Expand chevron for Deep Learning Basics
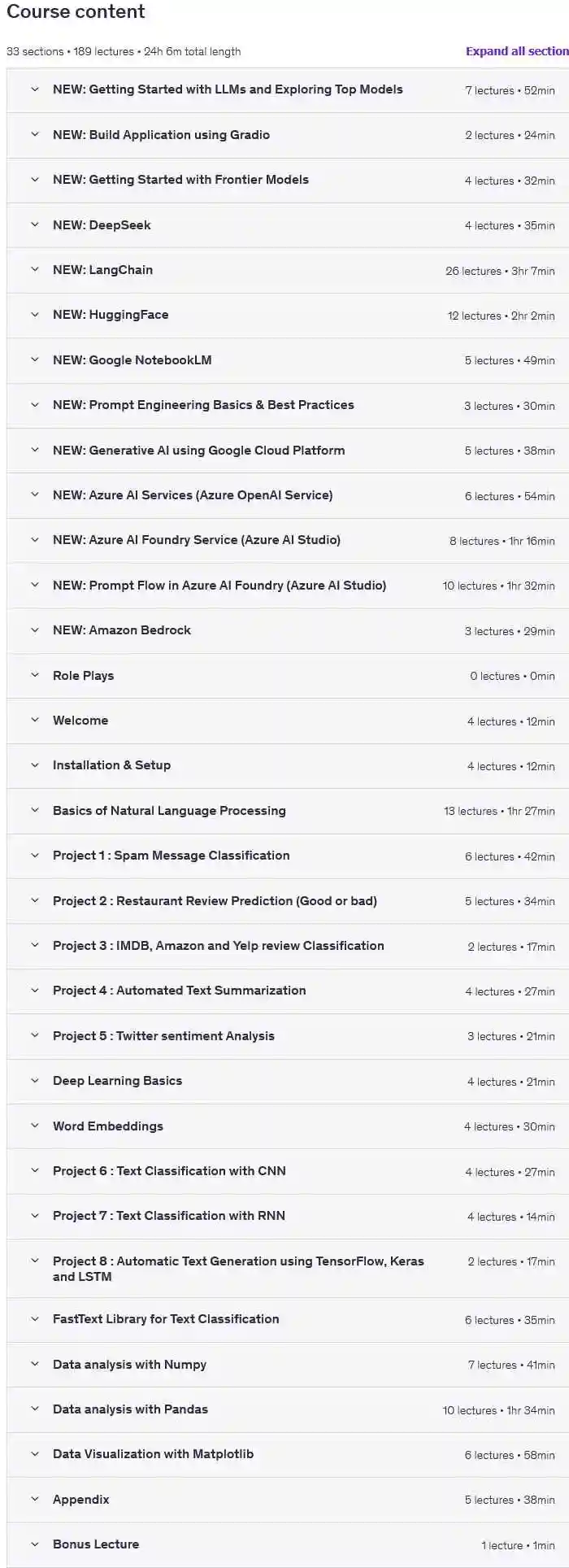Image resolution: width=569 pixels, height=1568 pixels. (35, 1081)
